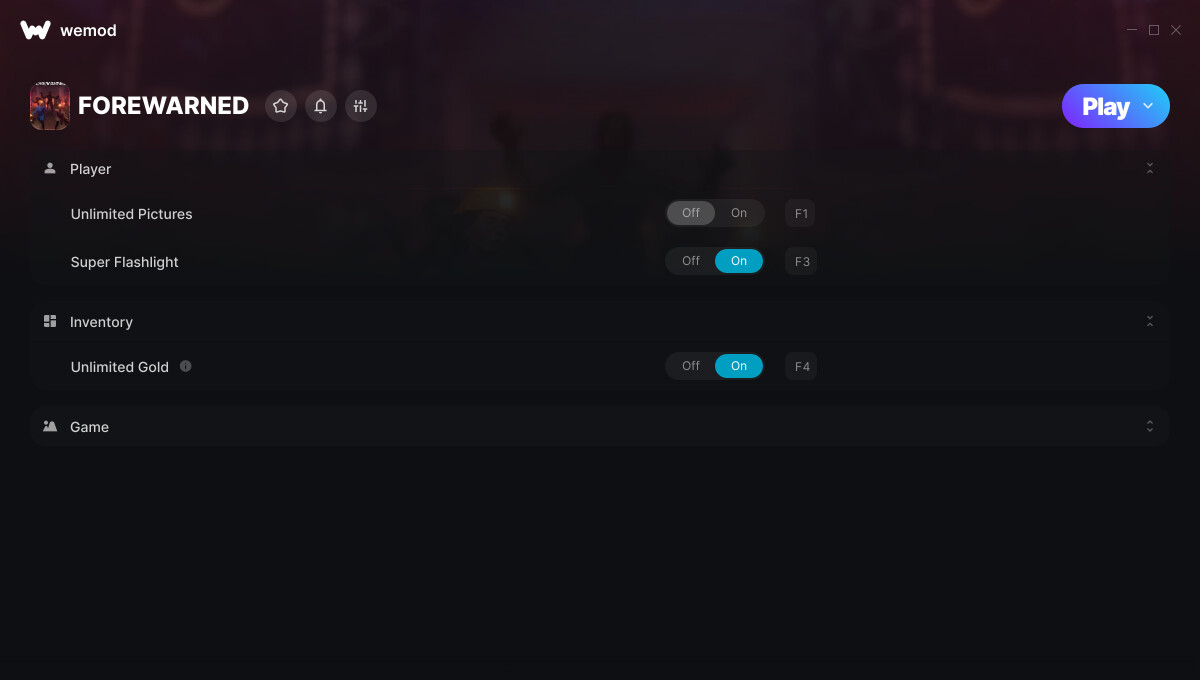The width and height of the screenshot is (1200, 680).
Task: Click the Inventory category grid icon
Action: pos(50,321)
